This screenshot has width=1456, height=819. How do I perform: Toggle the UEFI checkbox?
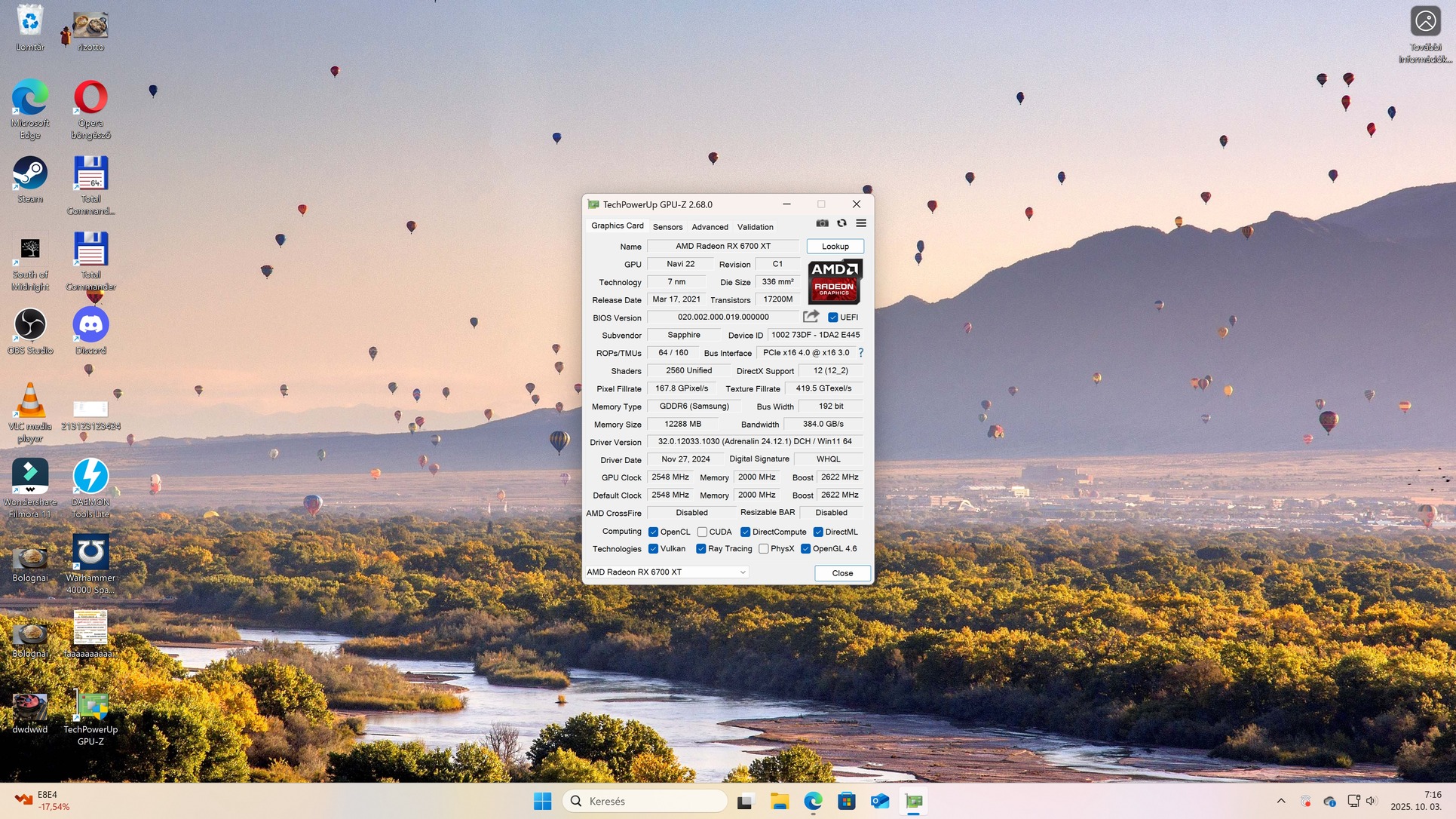(833, 317)
